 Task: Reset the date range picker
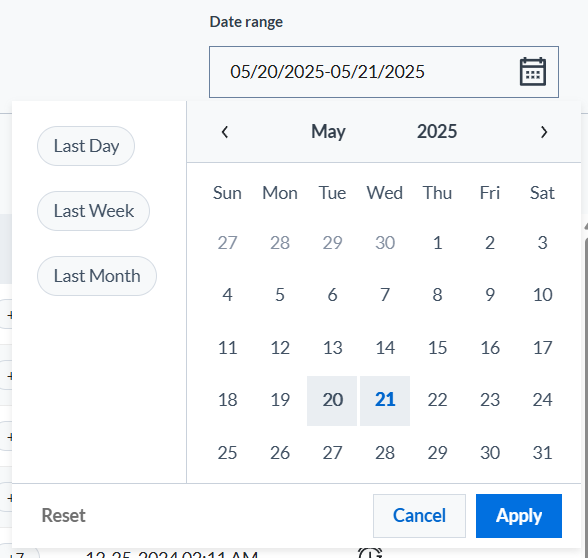(63, 516)
